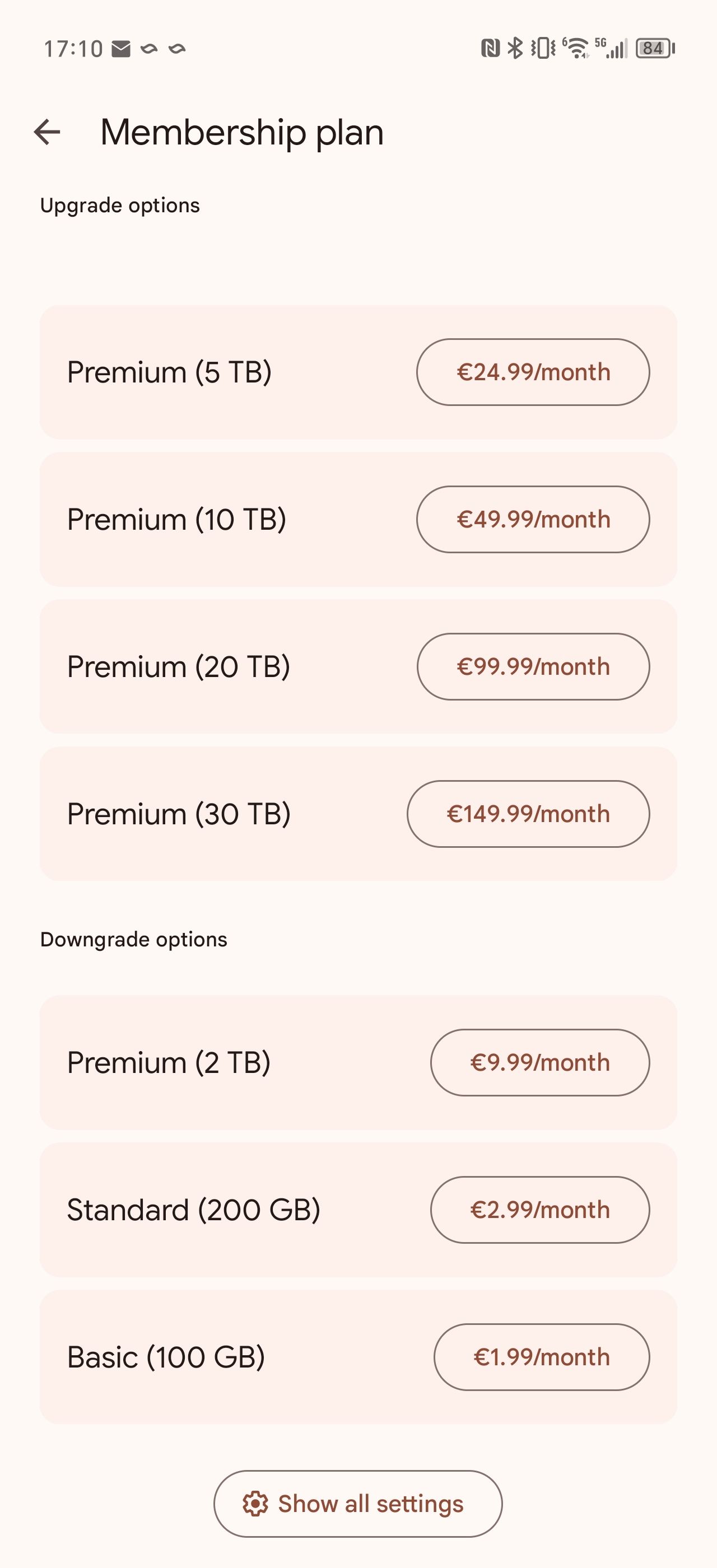
Task: Open Show all settings
Action: [358, 1504]
